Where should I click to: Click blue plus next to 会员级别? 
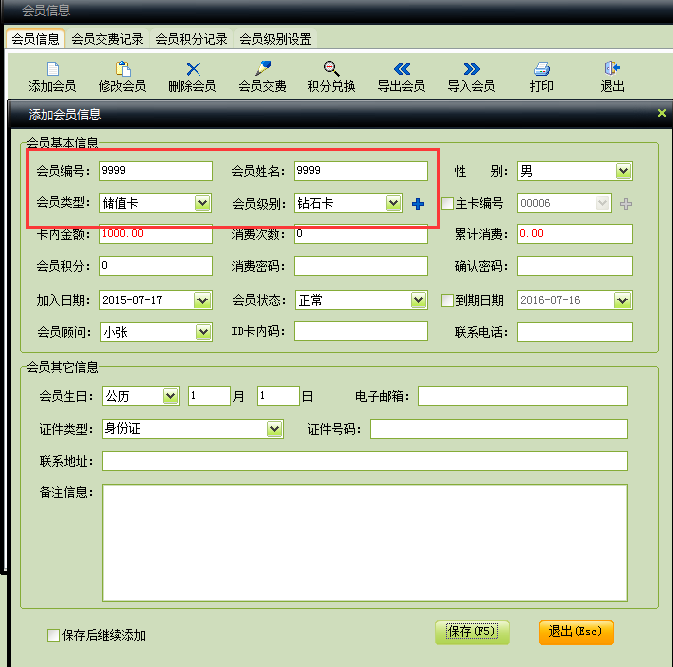418,204
